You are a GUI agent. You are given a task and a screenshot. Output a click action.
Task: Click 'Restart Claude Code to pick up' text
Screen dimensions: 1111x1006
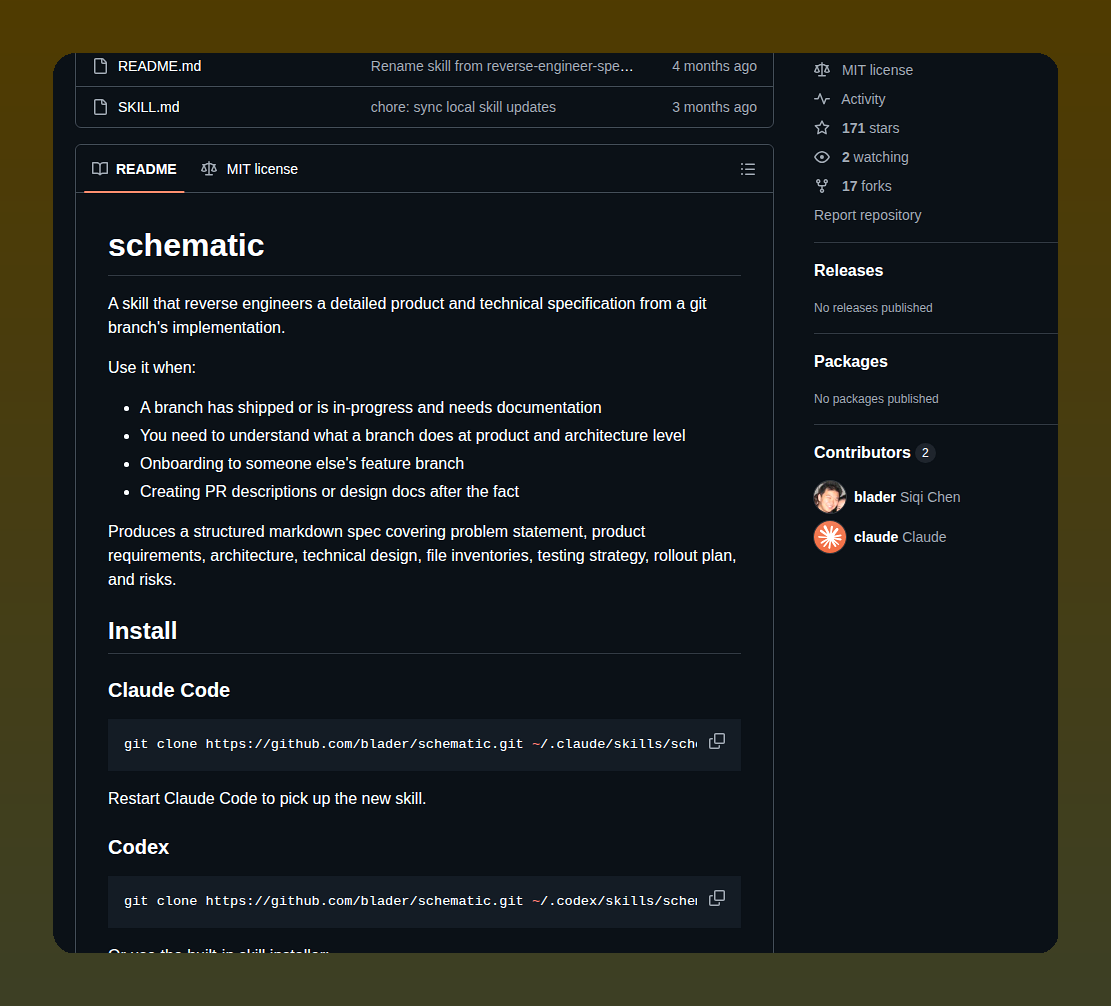(267, 798)
